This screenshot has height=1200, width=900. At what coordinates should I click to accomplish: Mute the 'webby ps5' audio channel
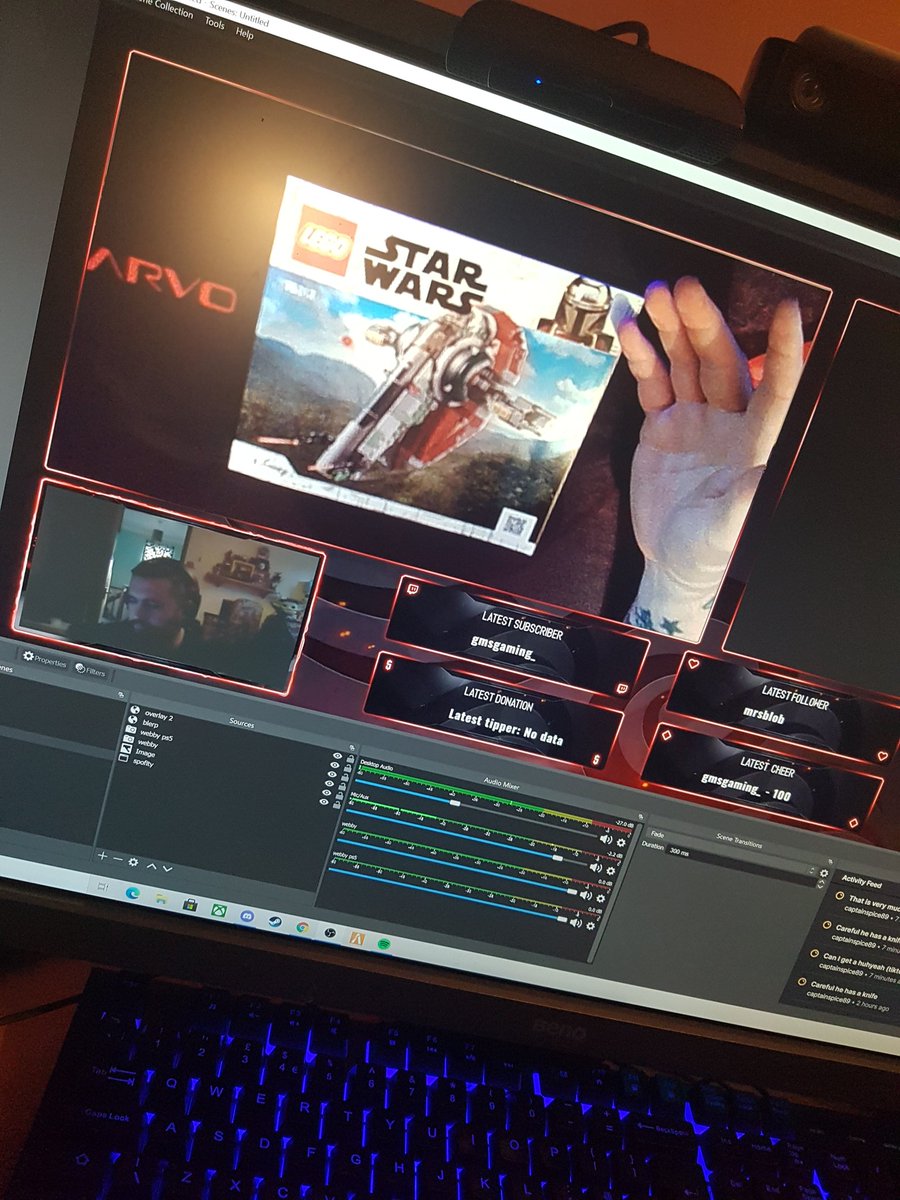point(576,923)
